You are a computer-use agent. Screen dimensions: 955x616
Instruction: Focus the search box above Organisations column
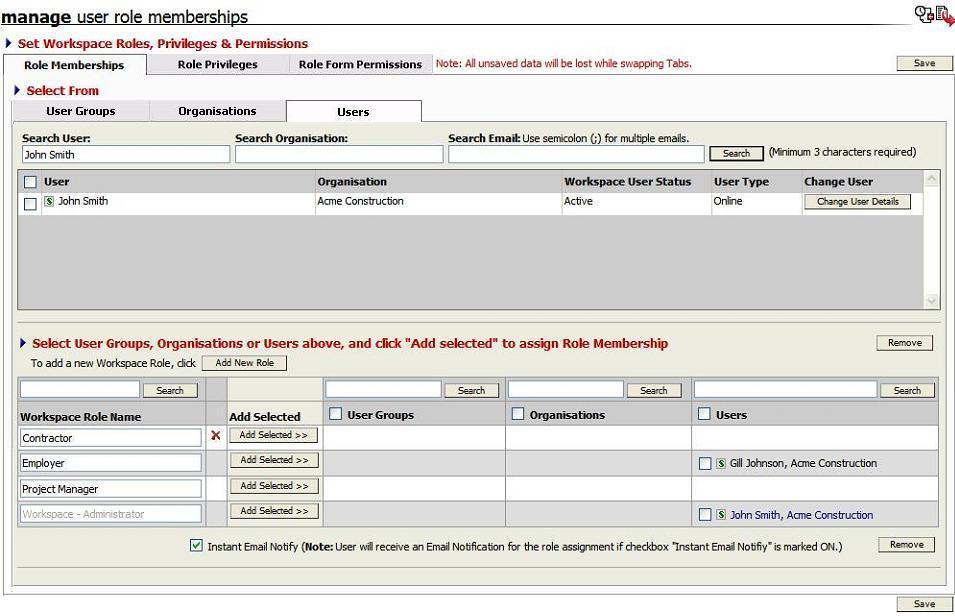566,390
